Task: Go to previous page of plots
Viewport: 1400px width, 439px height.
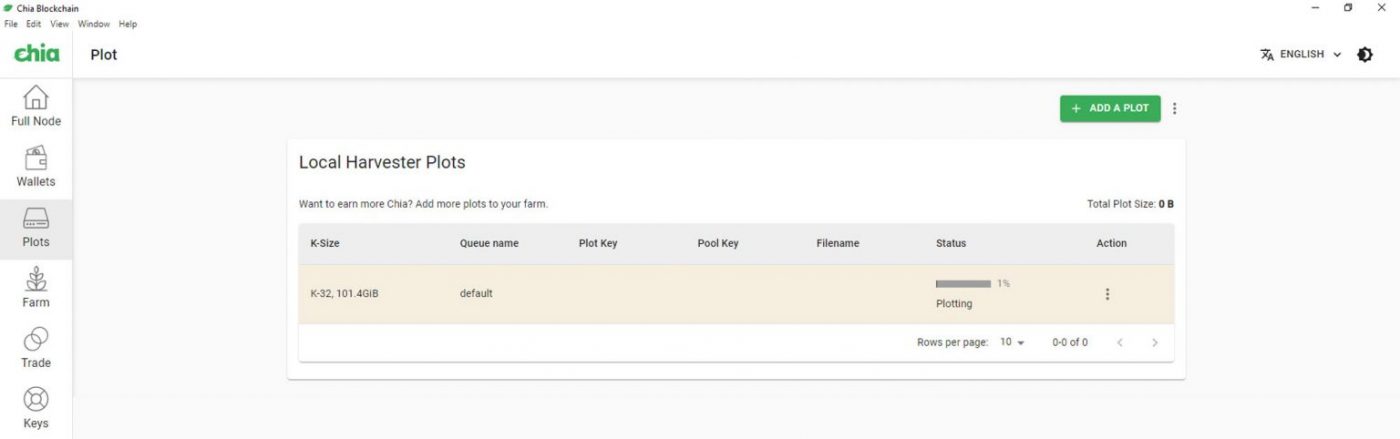Action: tap(1120, 342)
